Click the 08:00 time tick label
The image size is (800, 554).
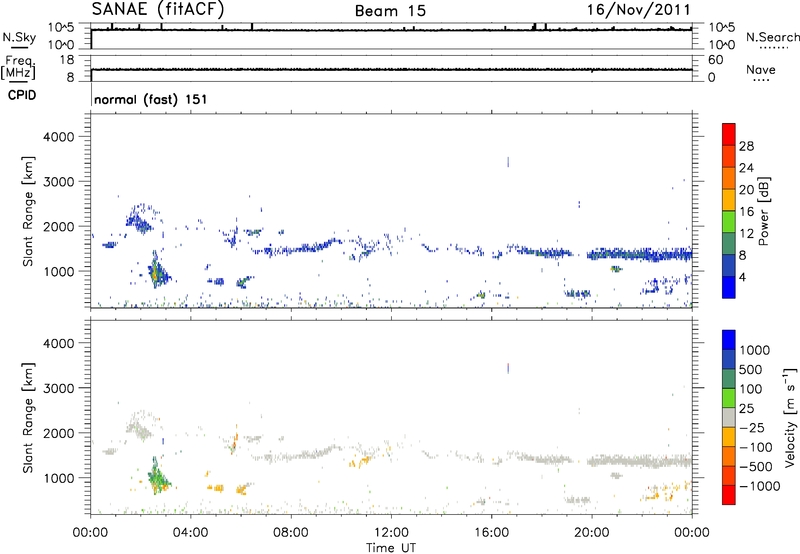click(x=291, y=533)
